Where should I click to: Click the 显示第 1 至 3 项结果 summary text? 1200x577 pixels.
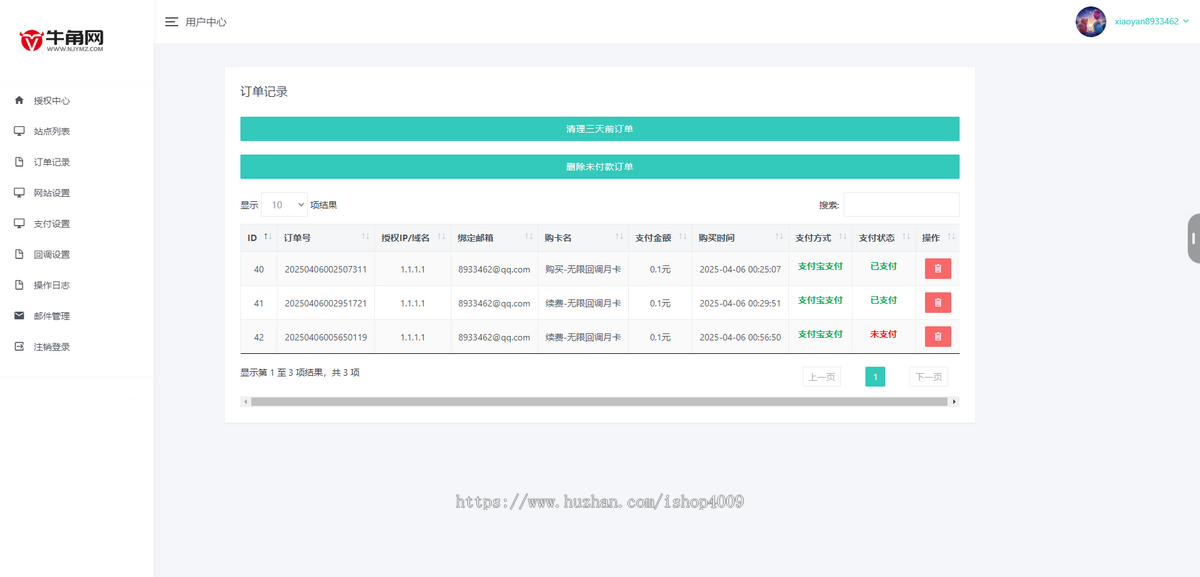point(300,372)
